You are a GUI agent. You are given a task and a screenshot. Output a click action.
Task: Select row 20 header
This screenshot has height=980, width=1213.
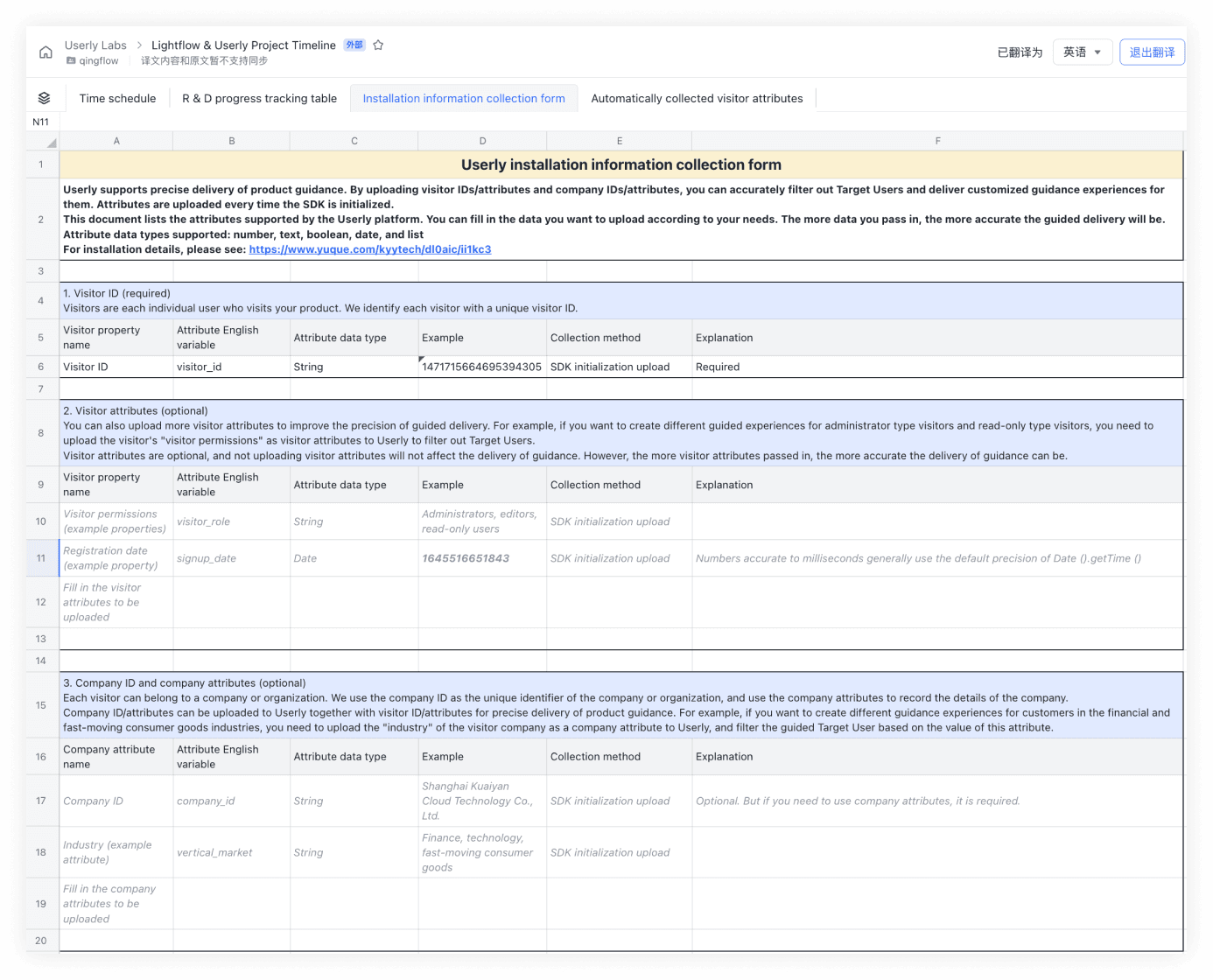(41, 941)
